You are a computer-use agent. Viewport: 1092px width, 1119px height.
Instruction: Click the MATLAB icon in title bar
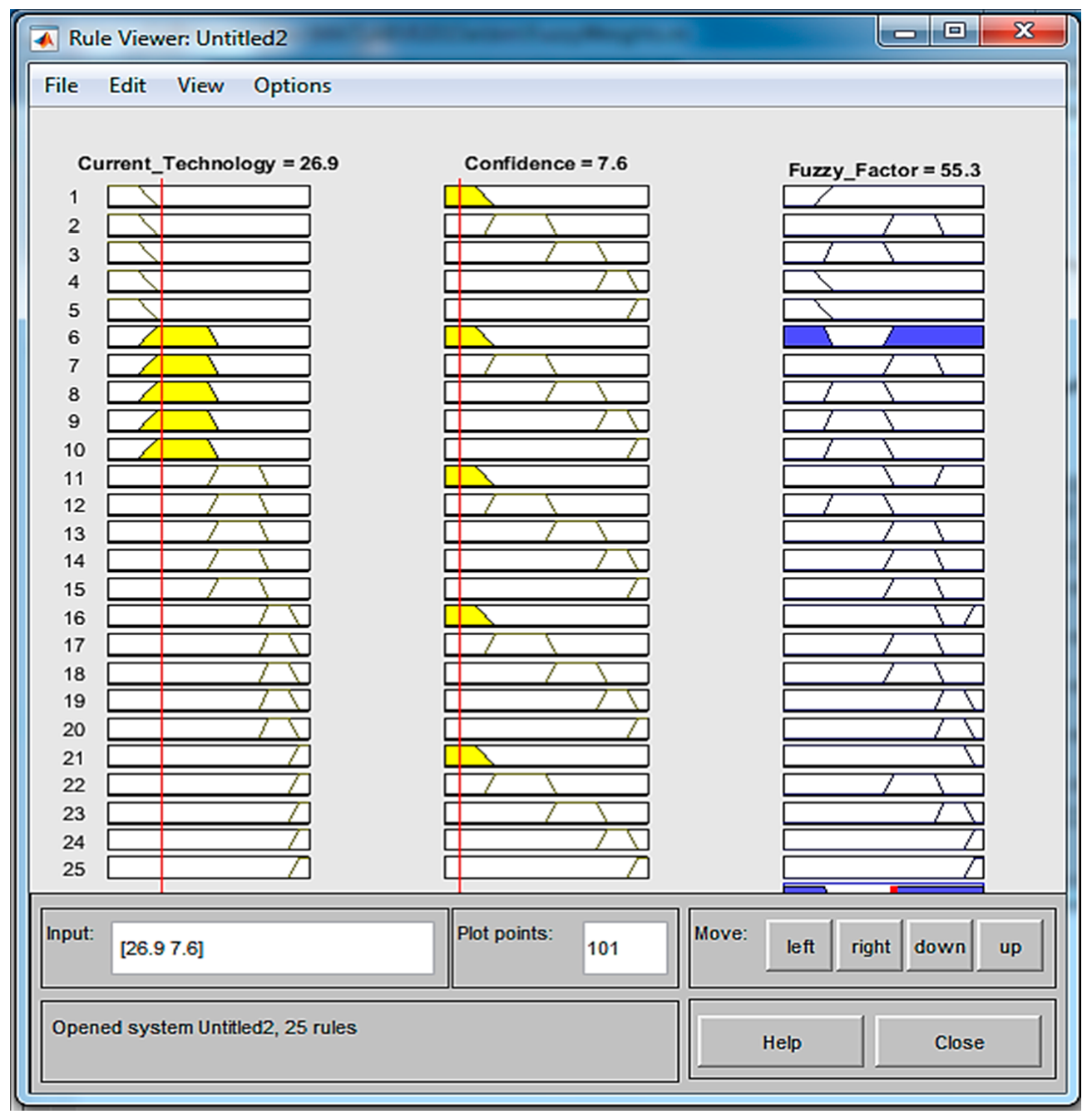43,39
